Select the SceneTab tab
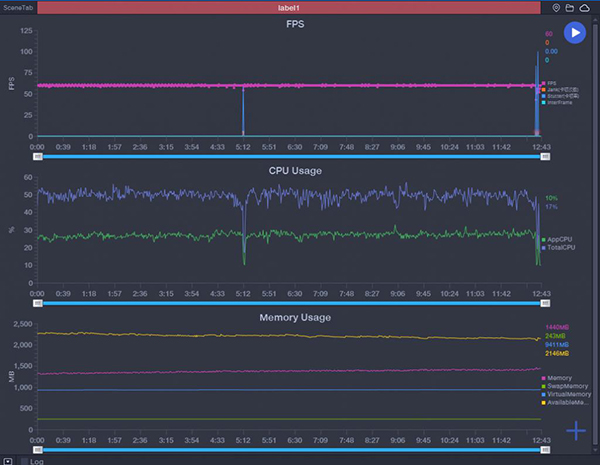Screen dimensions: 600x465 click(x=20, y=7)
